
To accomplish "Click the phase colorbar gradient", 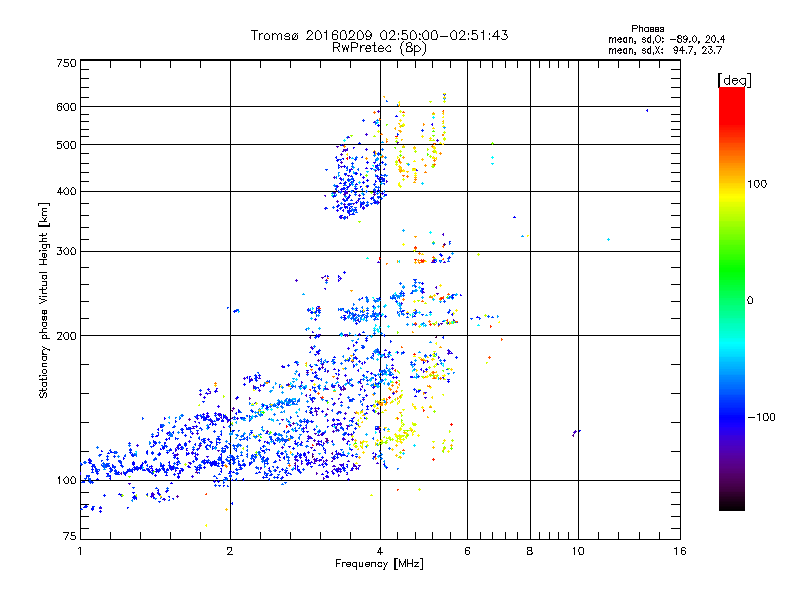I will point(732,298).
